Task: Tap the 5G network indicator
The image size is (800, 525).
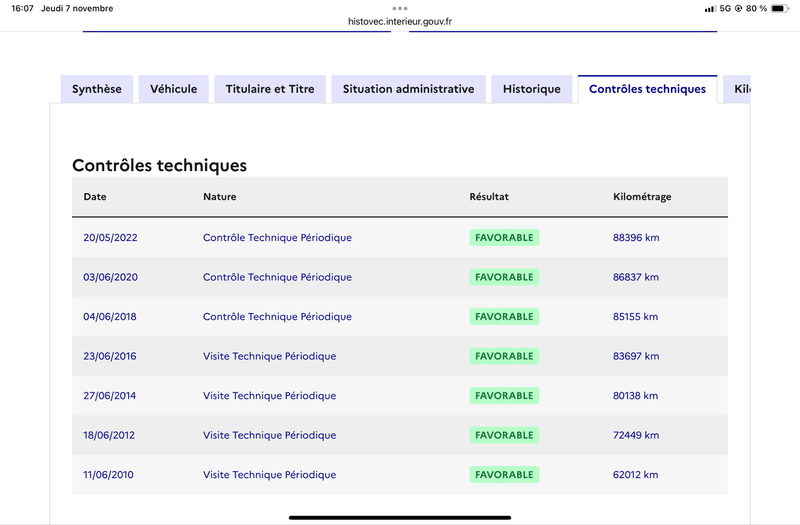Action: (725, 8)
